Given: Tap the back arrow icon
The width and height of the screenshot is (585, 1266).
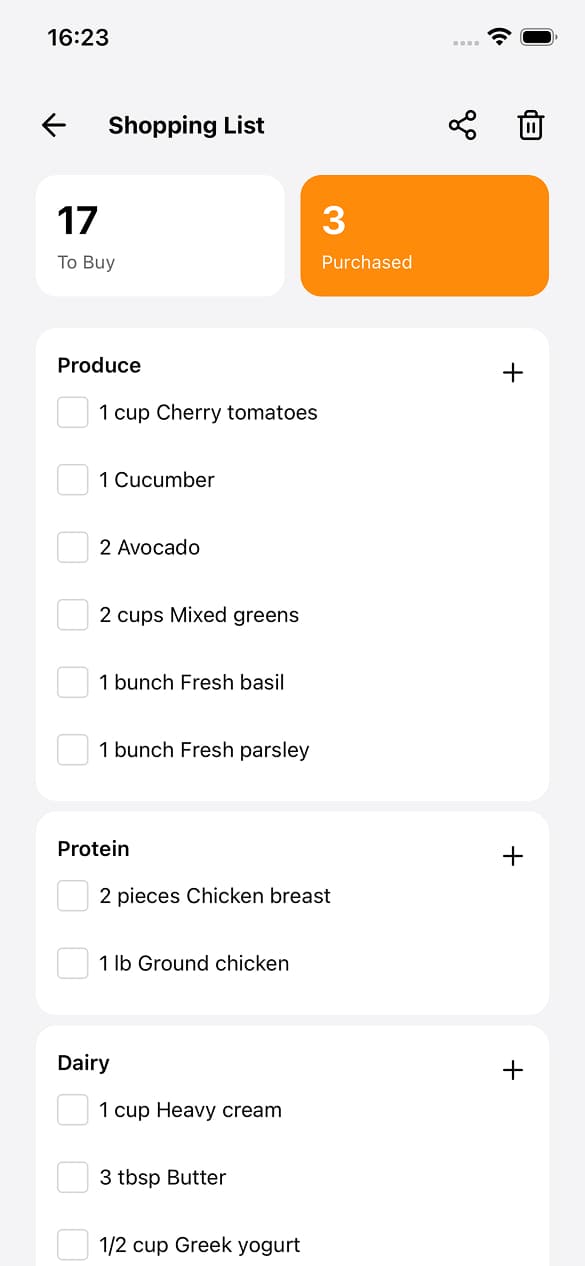Looking at the screenshot, I should coord(53,125).
